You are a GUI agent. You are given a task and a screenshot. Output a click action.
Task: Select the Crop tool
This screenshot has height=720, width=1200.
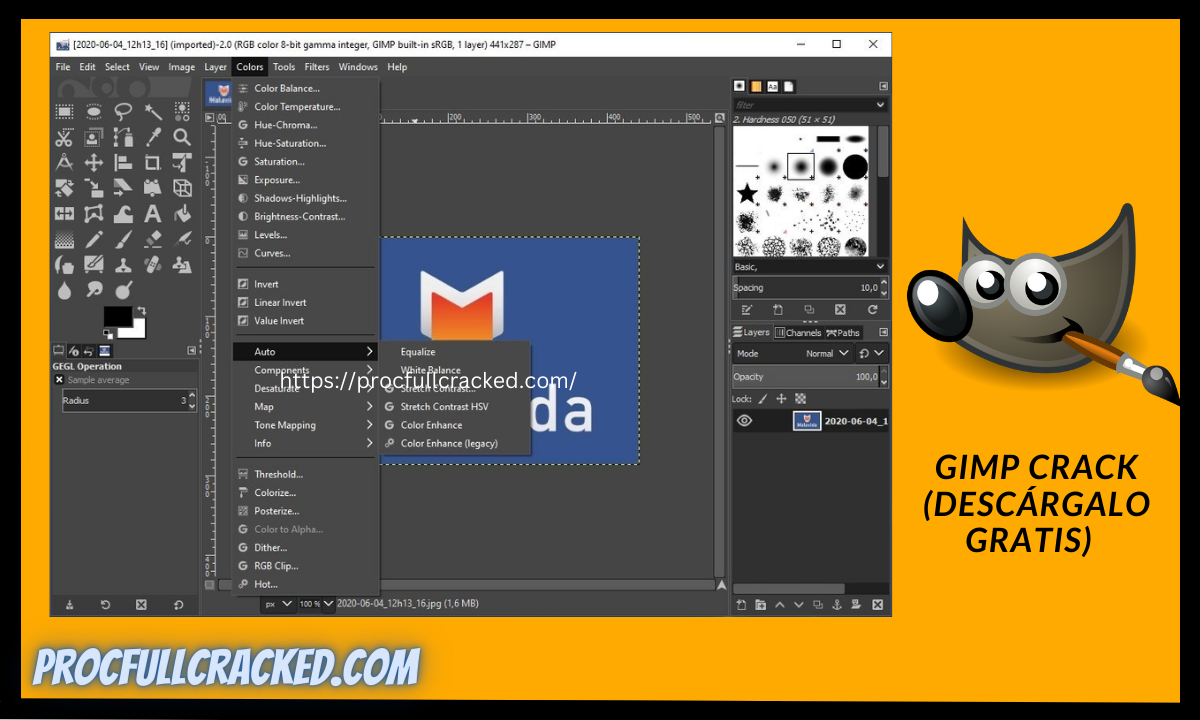click(152, 162)
